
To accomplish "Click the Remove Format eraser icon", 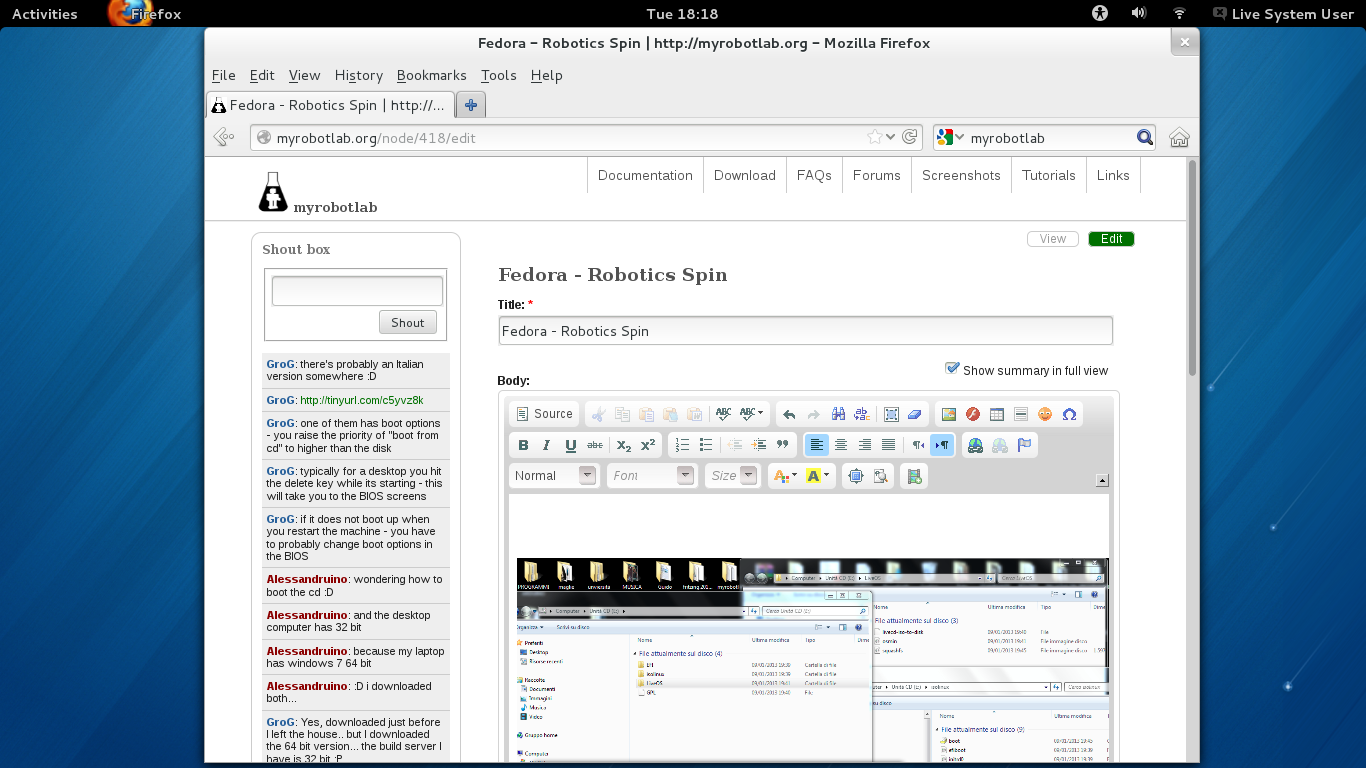I will coord(915,414).
